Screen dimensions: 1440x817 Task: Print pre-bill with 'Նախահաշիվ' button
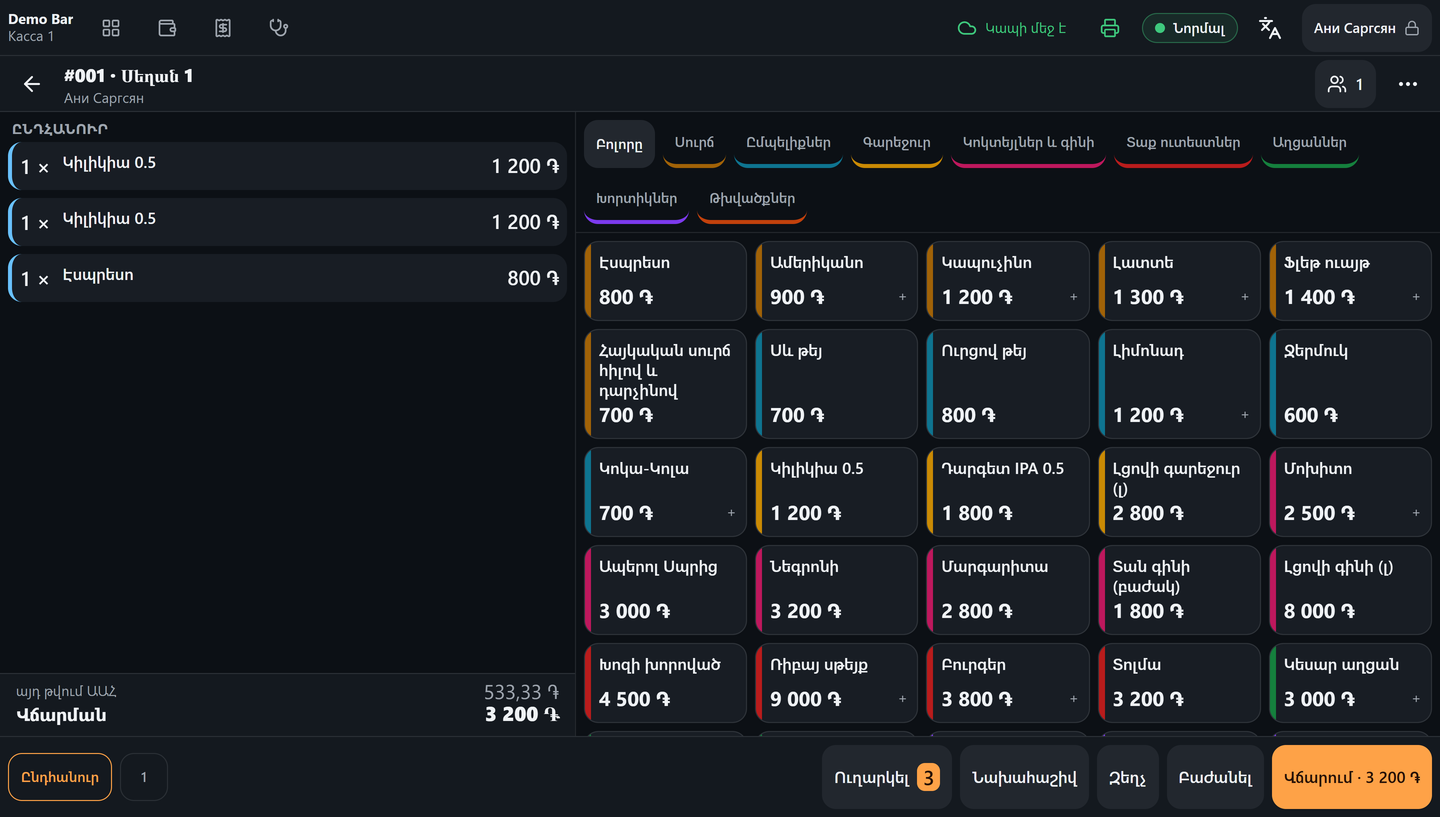pyautogui.click(x=1024, y=777)
